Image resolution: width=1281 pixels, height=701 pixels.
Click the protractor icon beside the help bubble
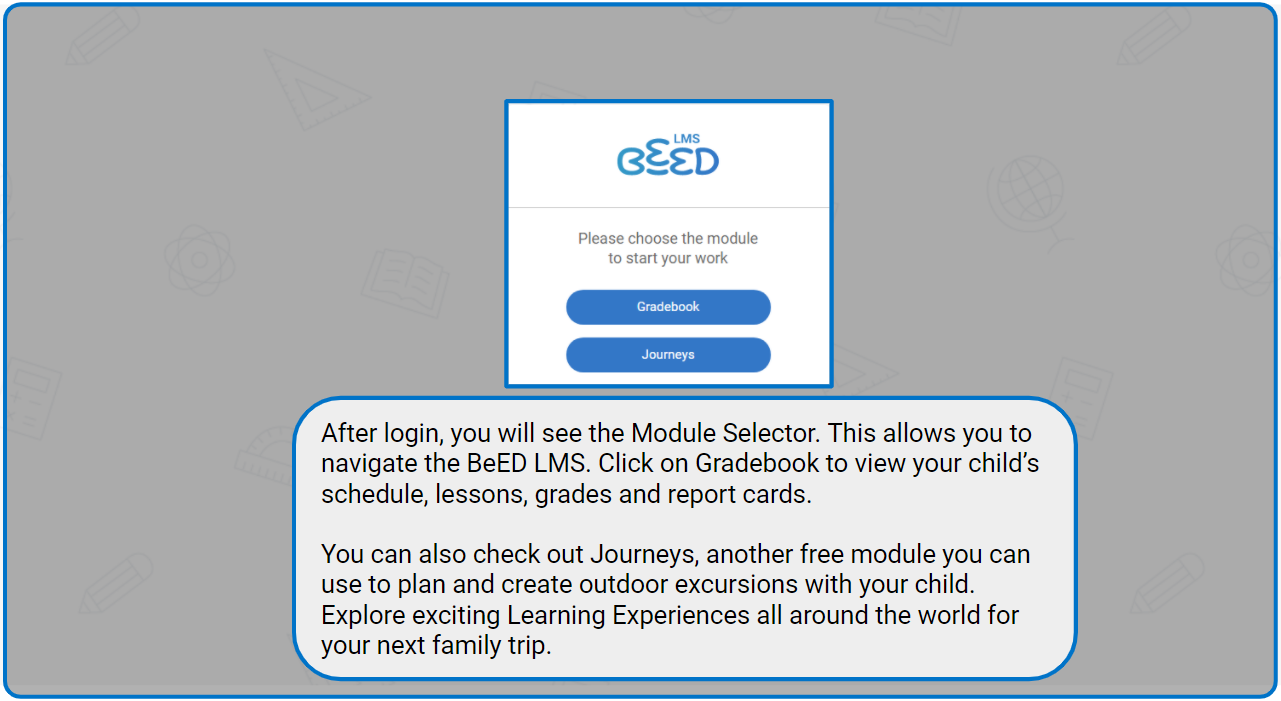pyautogui.click(x=265, y=457)
